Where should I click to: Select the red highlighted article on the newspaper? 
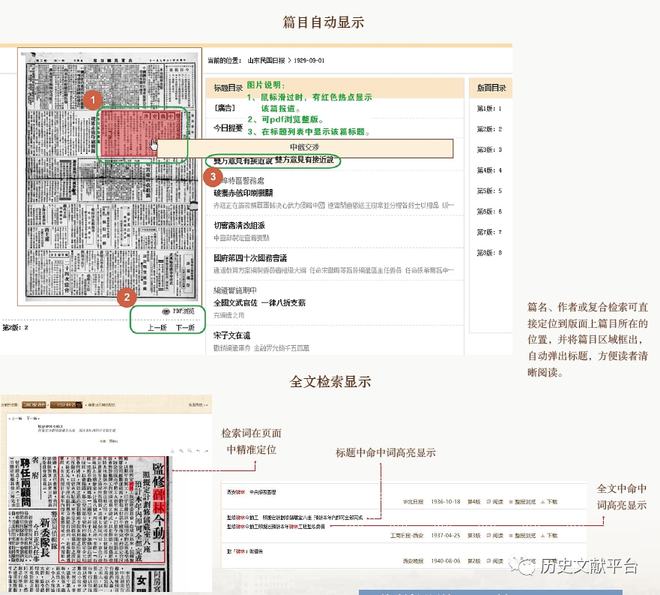click(140, 130)
